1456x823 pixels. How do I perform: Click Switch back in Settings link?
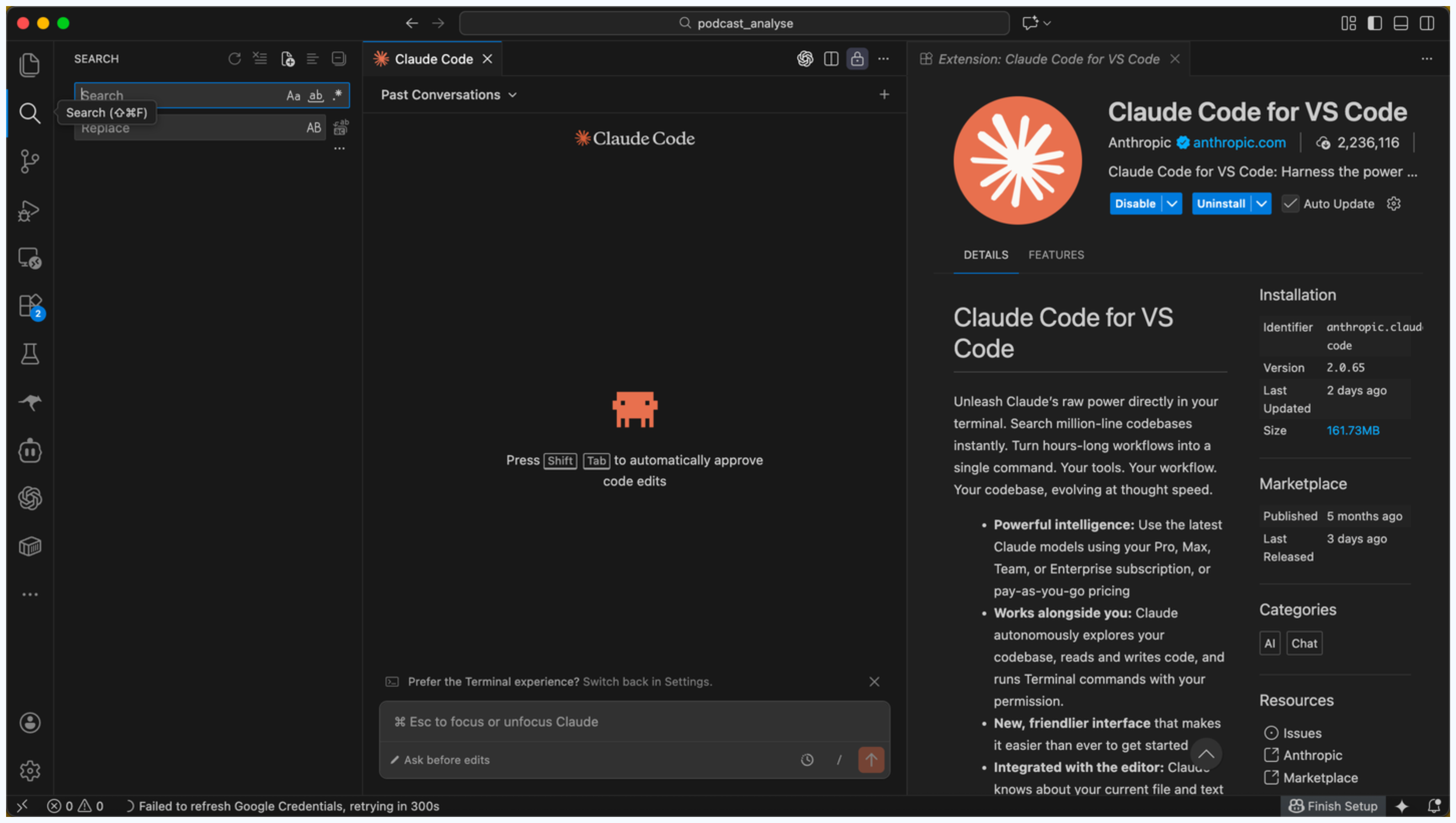point(647,682)
